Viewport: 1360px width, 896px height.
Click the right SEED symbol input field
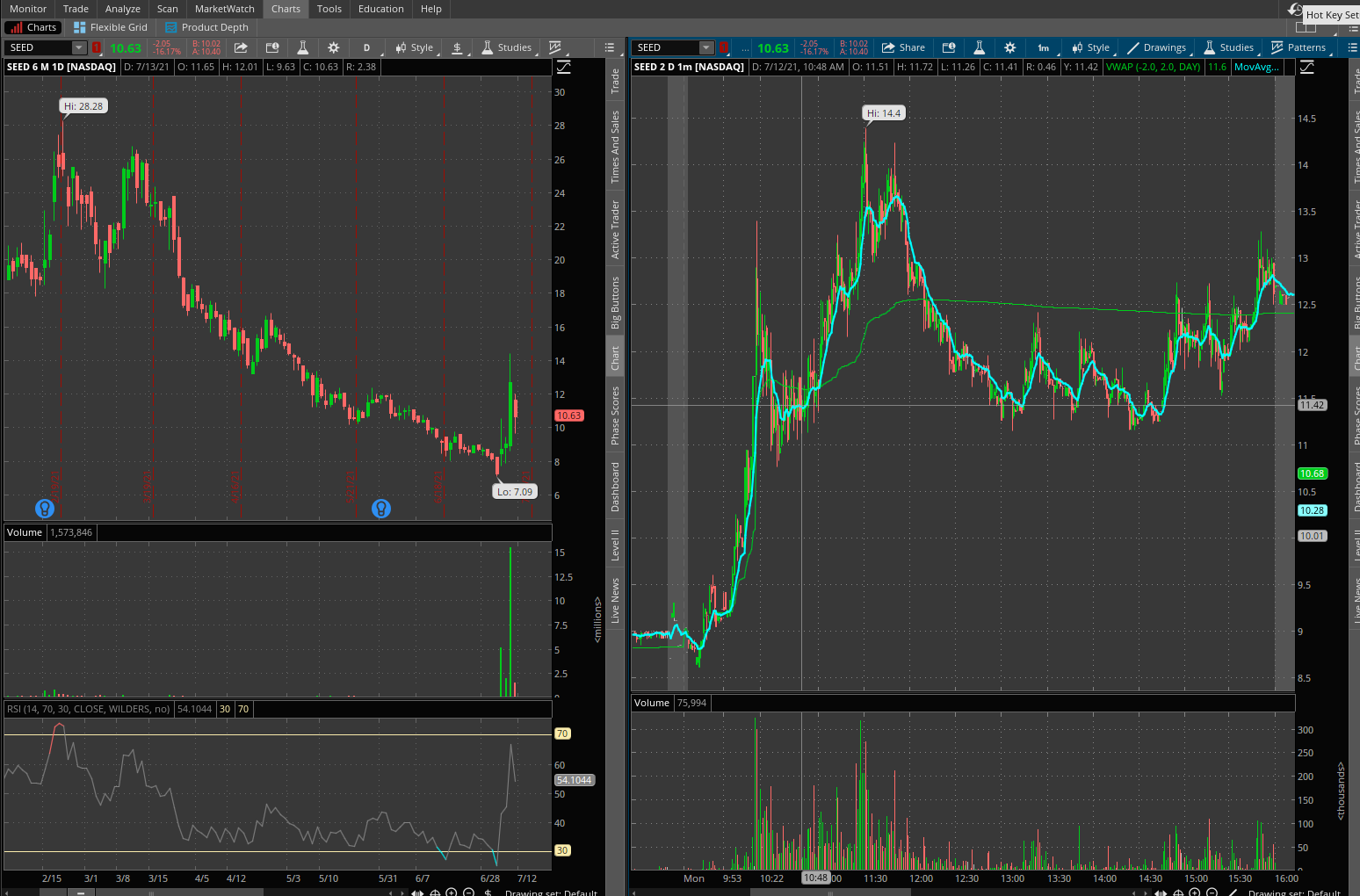tap(666, 47)
